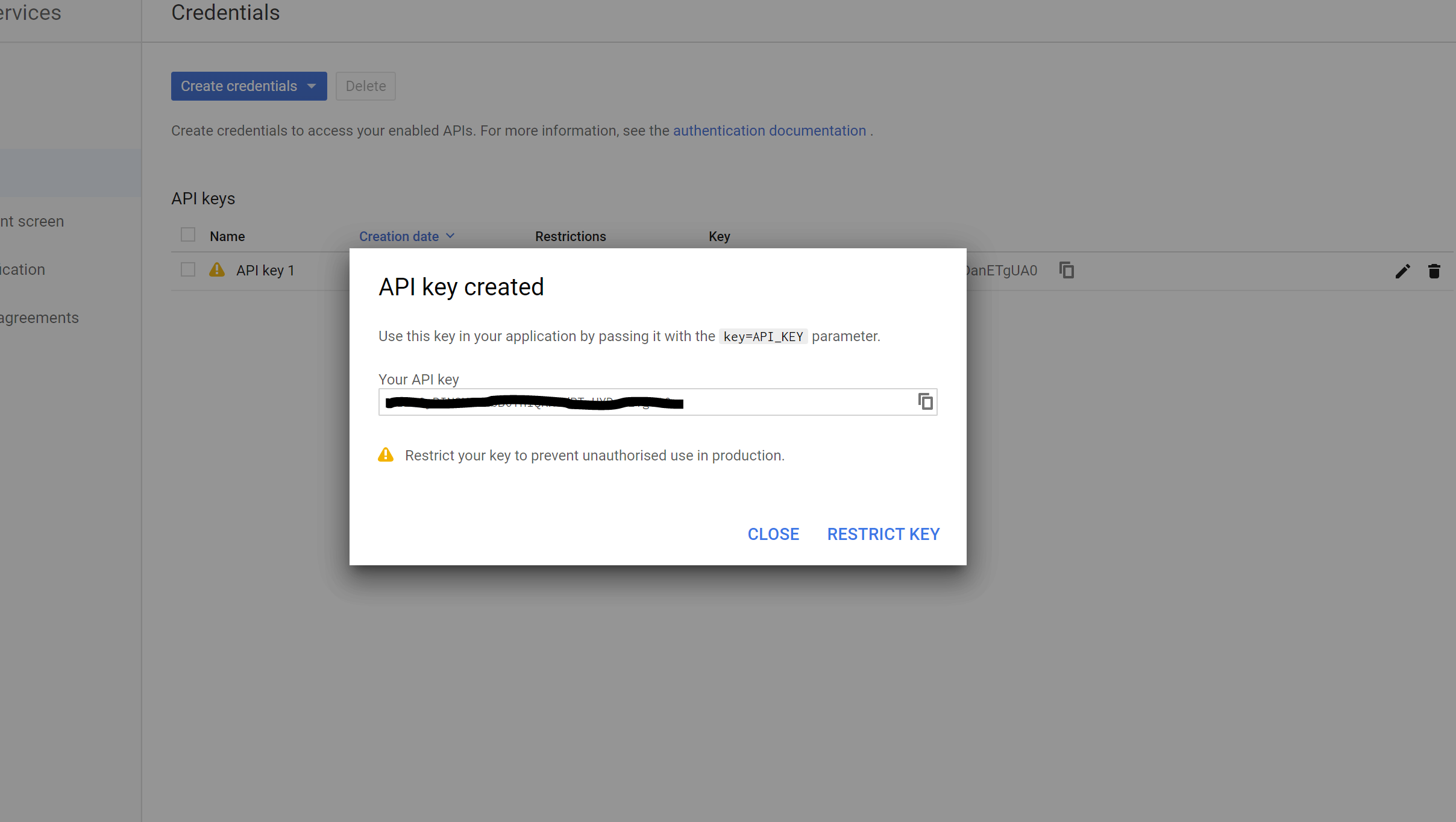Click the greyed Delete button
This screenshot has width=1456, height=822.
pos(365,86)
